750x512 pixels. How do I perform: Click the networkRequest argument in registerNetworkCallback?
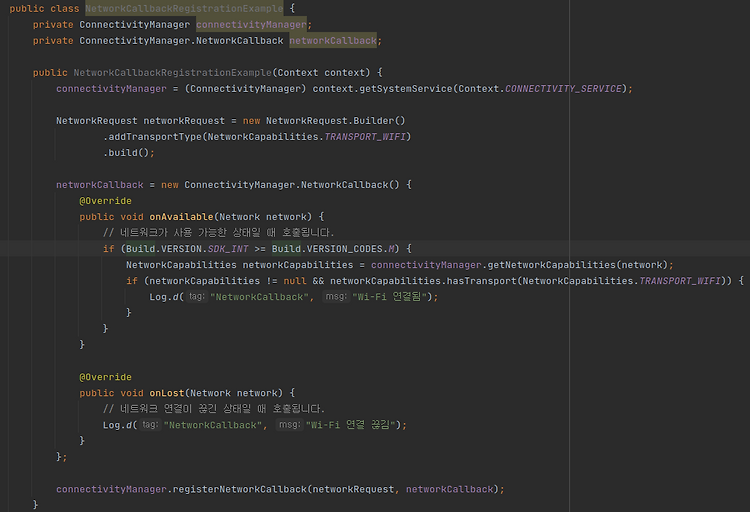(353, 489)
